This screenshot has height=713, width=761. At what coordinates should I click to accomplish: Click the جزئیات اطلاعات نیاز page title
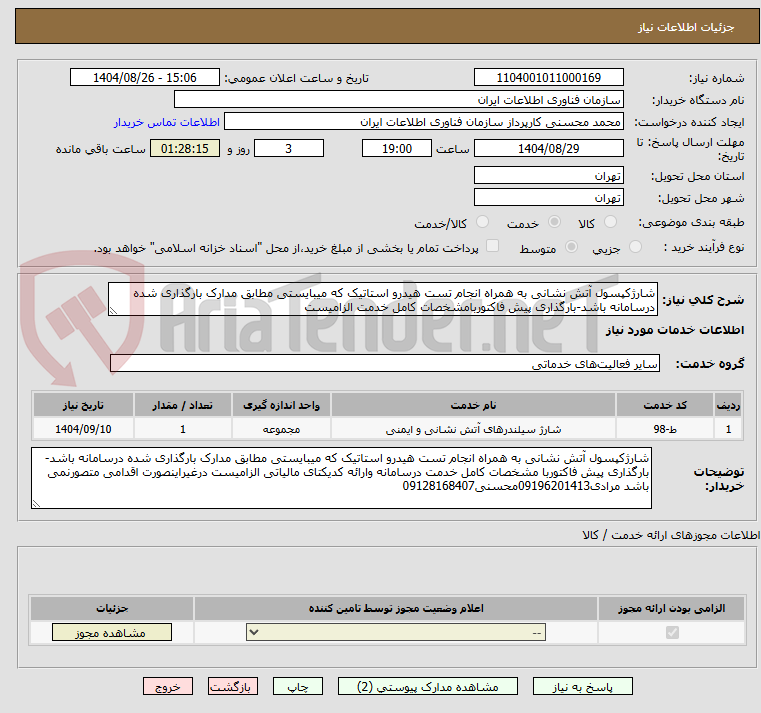686,27
